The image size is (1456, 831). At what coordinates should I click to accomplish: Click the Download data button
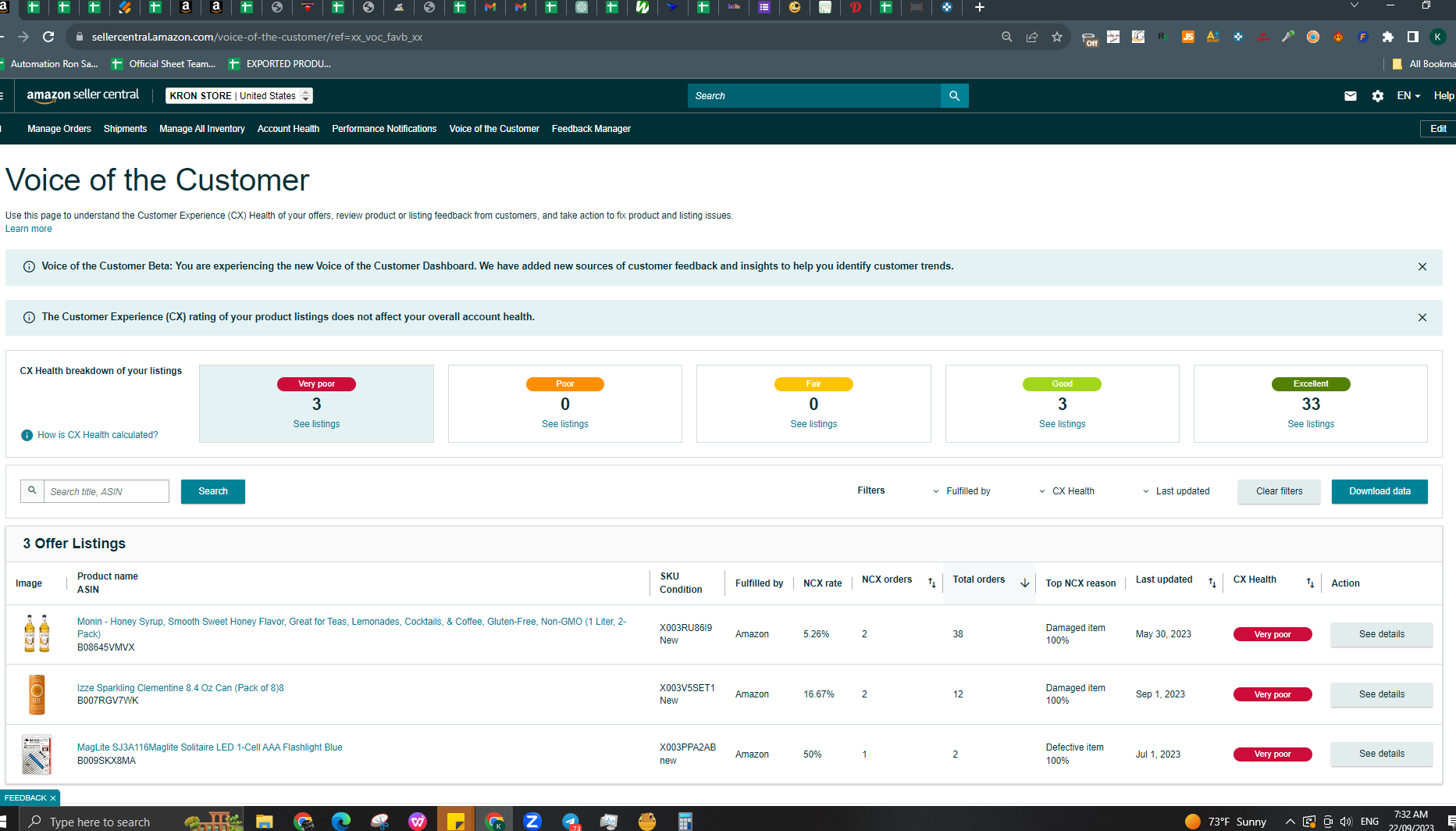click(1379, 491)
